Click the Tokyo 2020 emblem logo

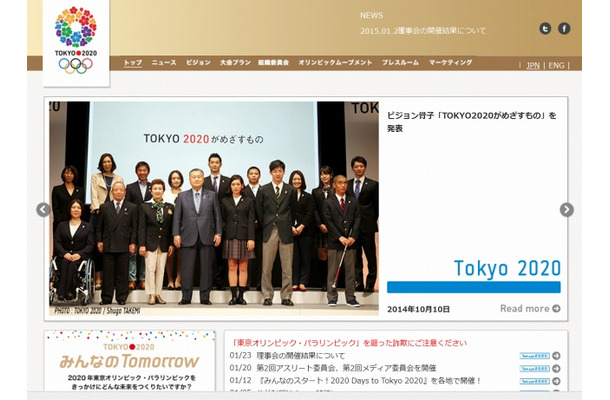(76, 41)
